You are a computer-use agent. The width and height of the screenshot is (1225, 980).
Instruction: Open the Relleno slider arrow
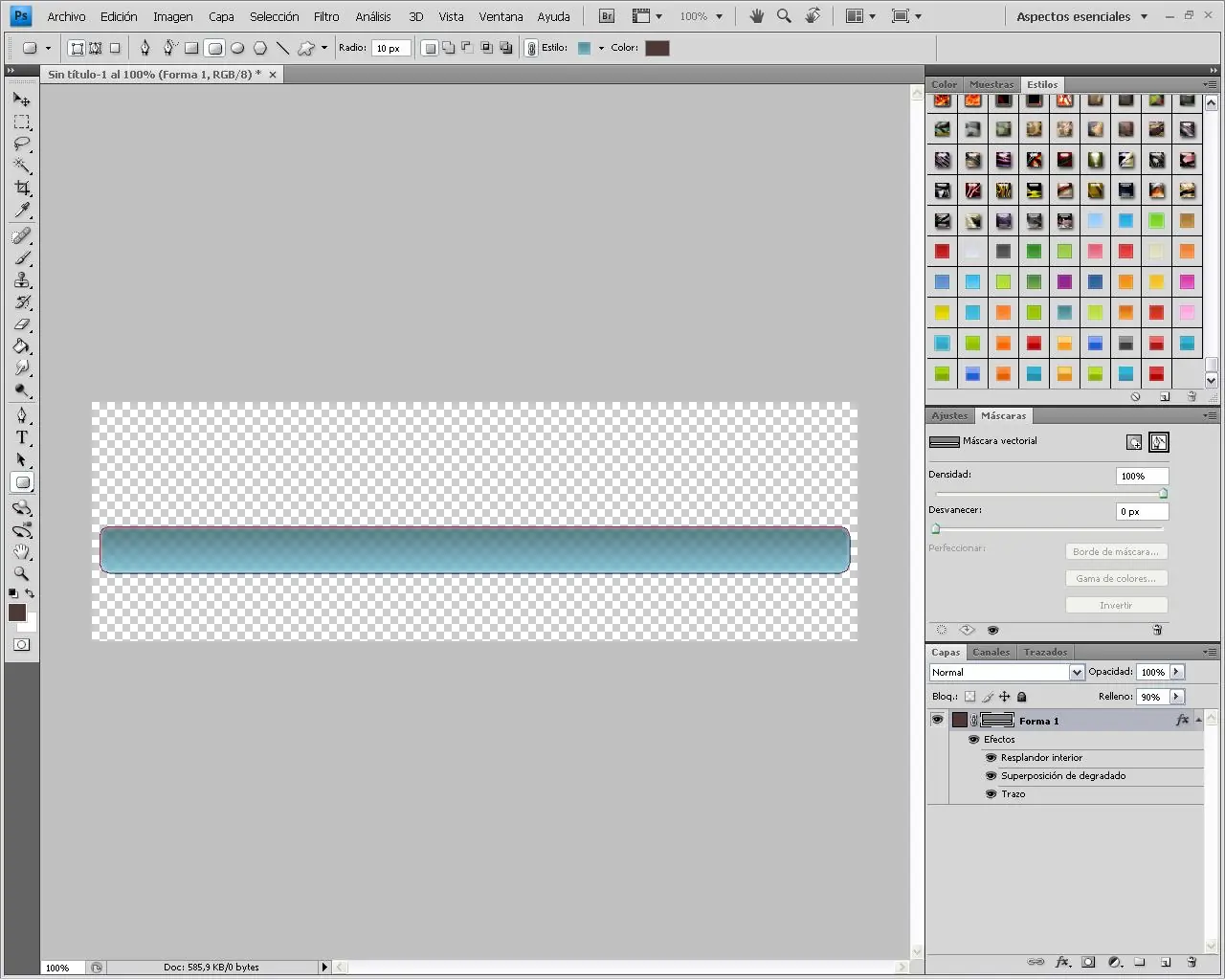(1176, 697)
